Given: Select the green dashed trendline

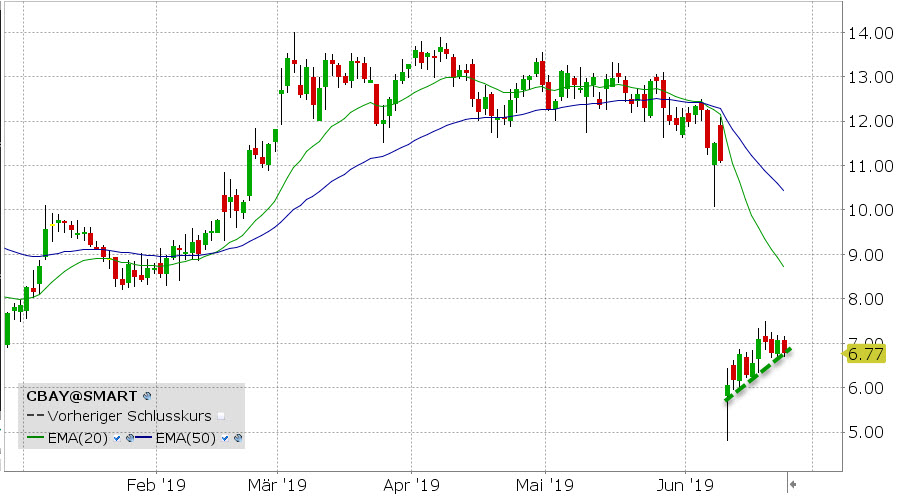Looking at the screenshot, I should [x=758, y=374].
